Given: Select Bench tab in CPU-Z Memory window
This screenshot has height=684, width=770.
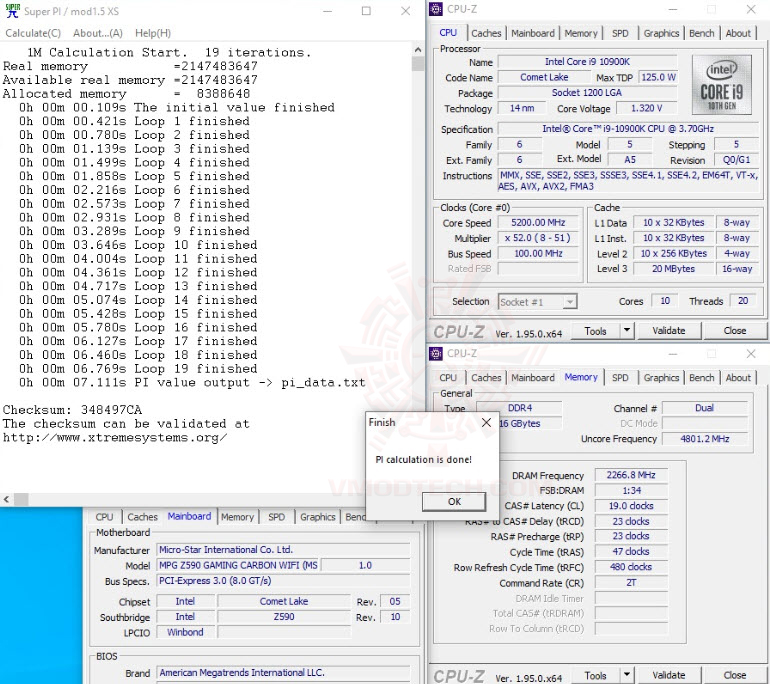Looking at the screenshot, I should pos(702,378).
